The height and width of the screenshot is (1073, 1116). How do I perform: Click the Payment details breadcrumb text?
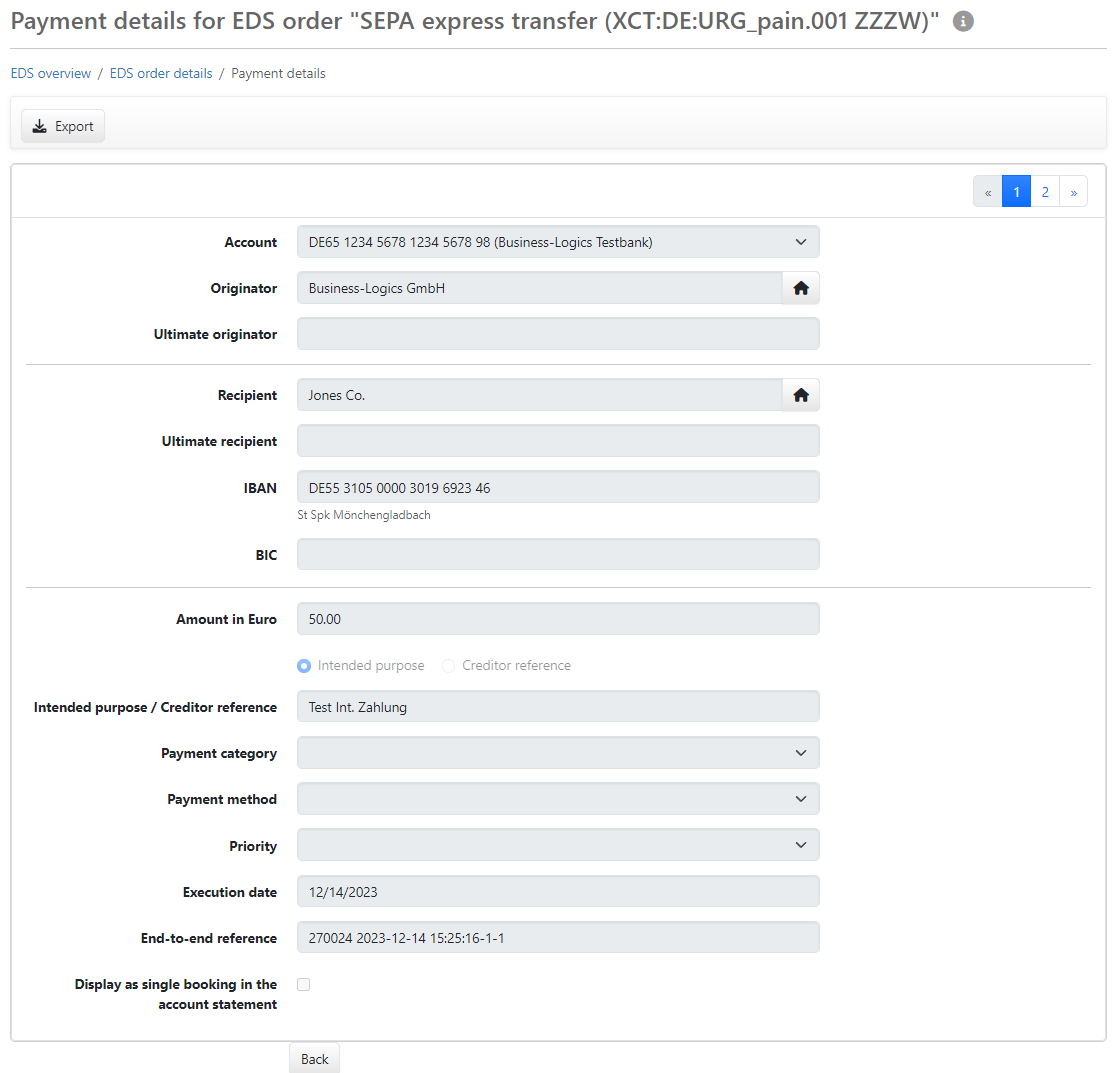[278, 73]
